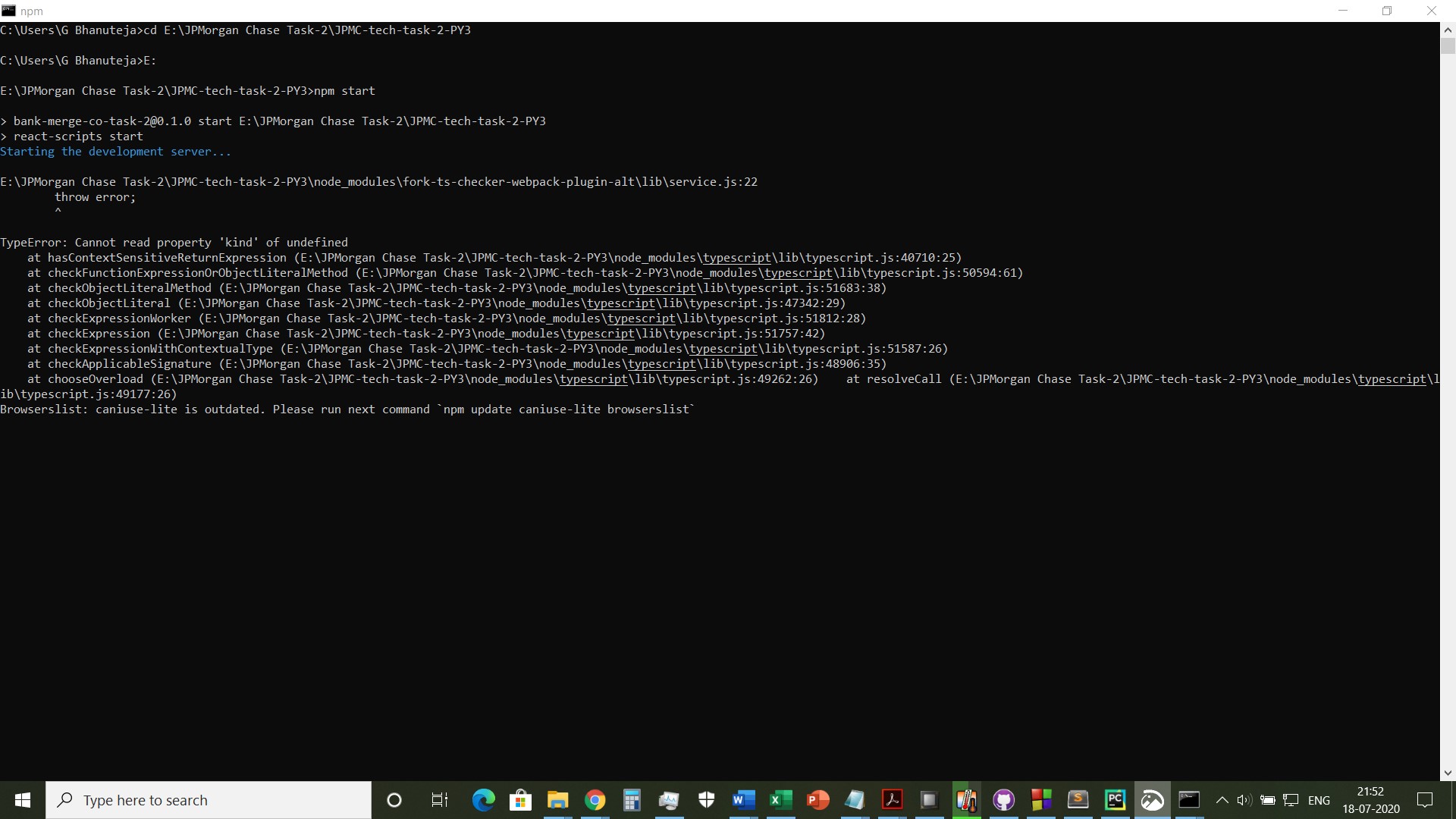Launch Microsoft Word
The height and width of the screenshot is (819, 1456).
point(741,800)
